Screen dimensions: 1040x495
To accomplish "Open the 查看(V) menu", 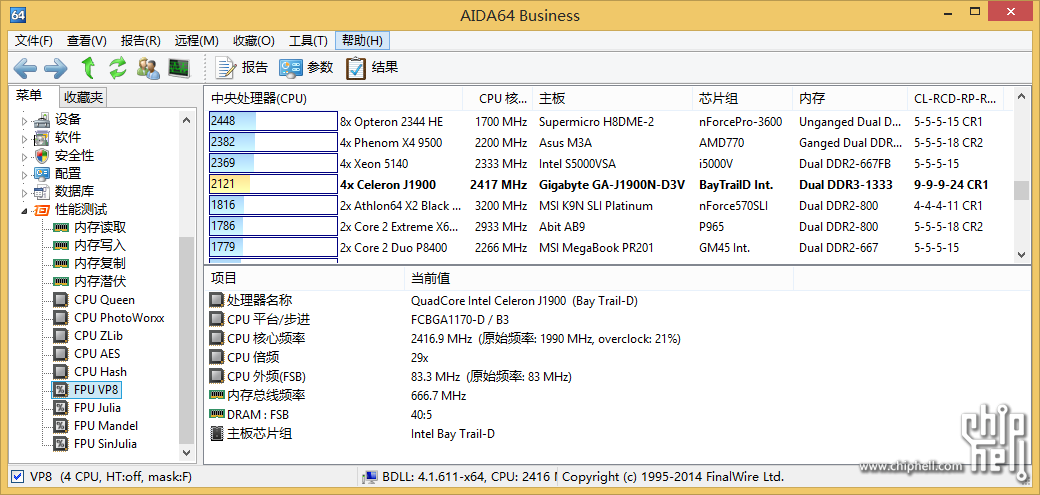I will pyautogui.click(x=87, y=40).
